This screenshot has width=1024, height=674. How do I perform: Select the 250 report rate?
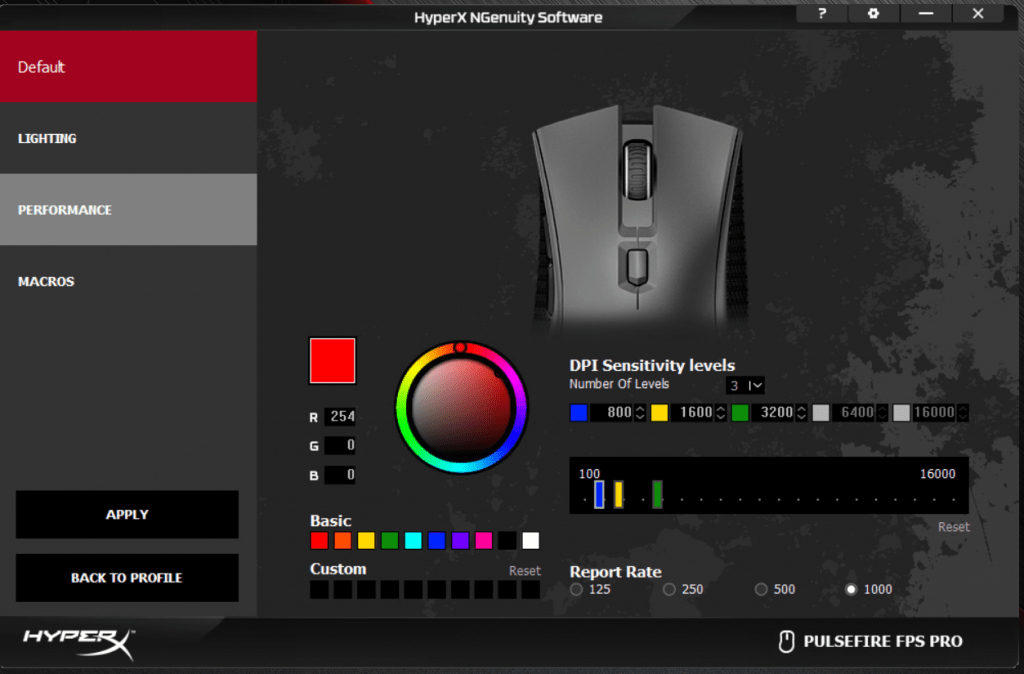(669, 590)
